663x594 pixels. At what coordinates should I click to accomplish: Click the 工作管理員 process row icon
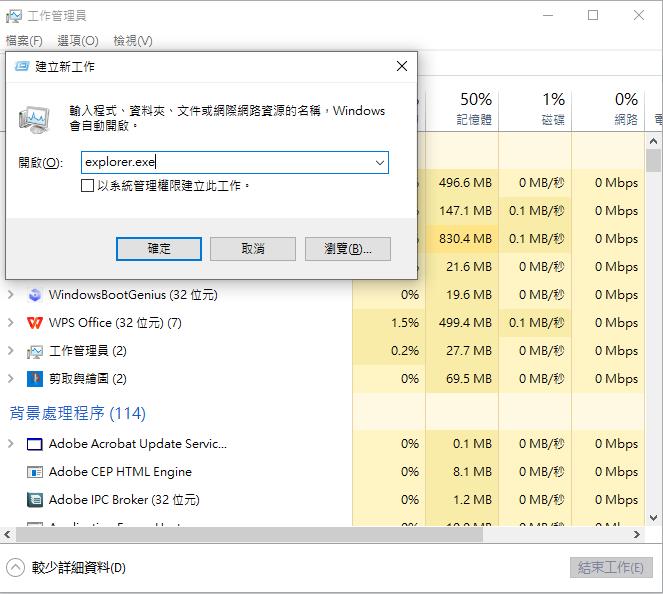pos(35,351)
